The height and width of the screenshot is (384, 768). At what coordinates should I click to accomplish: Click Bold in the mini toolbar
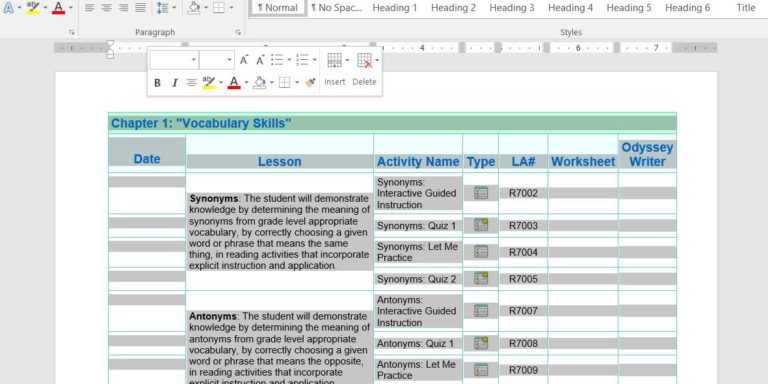(157, 83)
